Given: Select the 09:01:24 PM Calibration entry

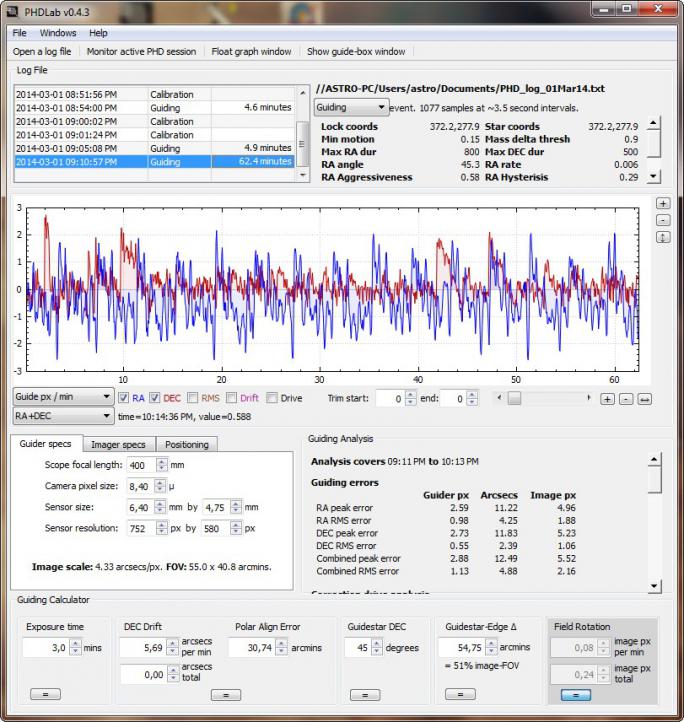Looking at the screenshot, I should 154,135.
